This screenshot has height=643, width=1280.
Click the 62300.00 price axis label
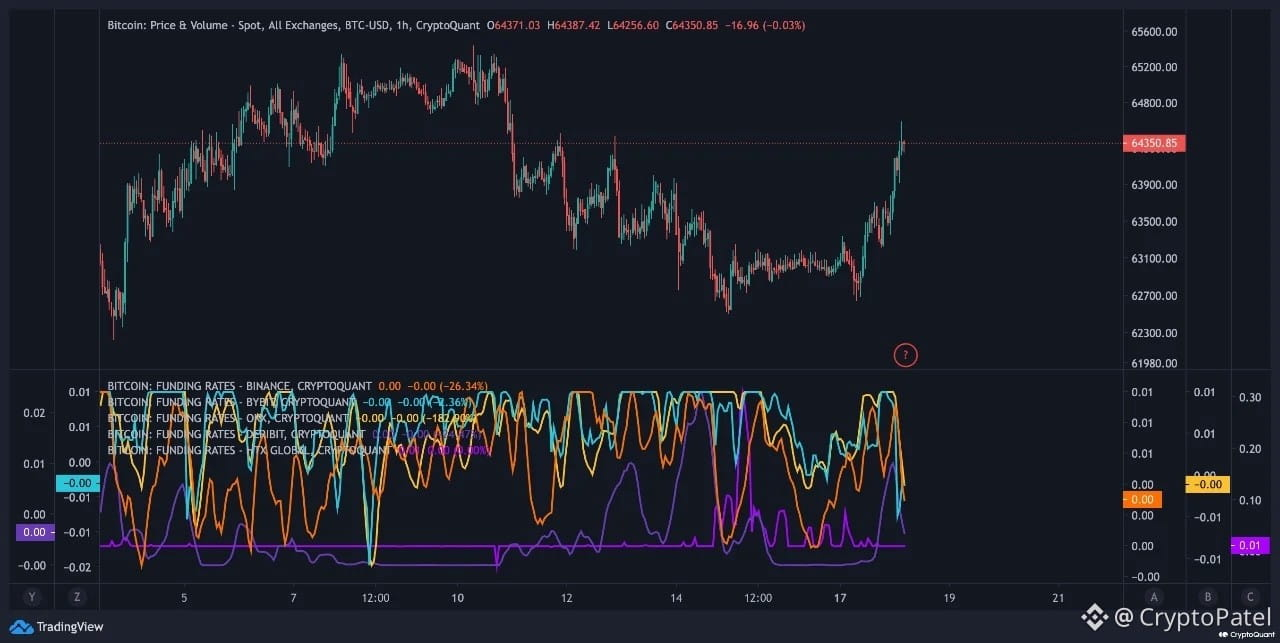pos(1153,333)
